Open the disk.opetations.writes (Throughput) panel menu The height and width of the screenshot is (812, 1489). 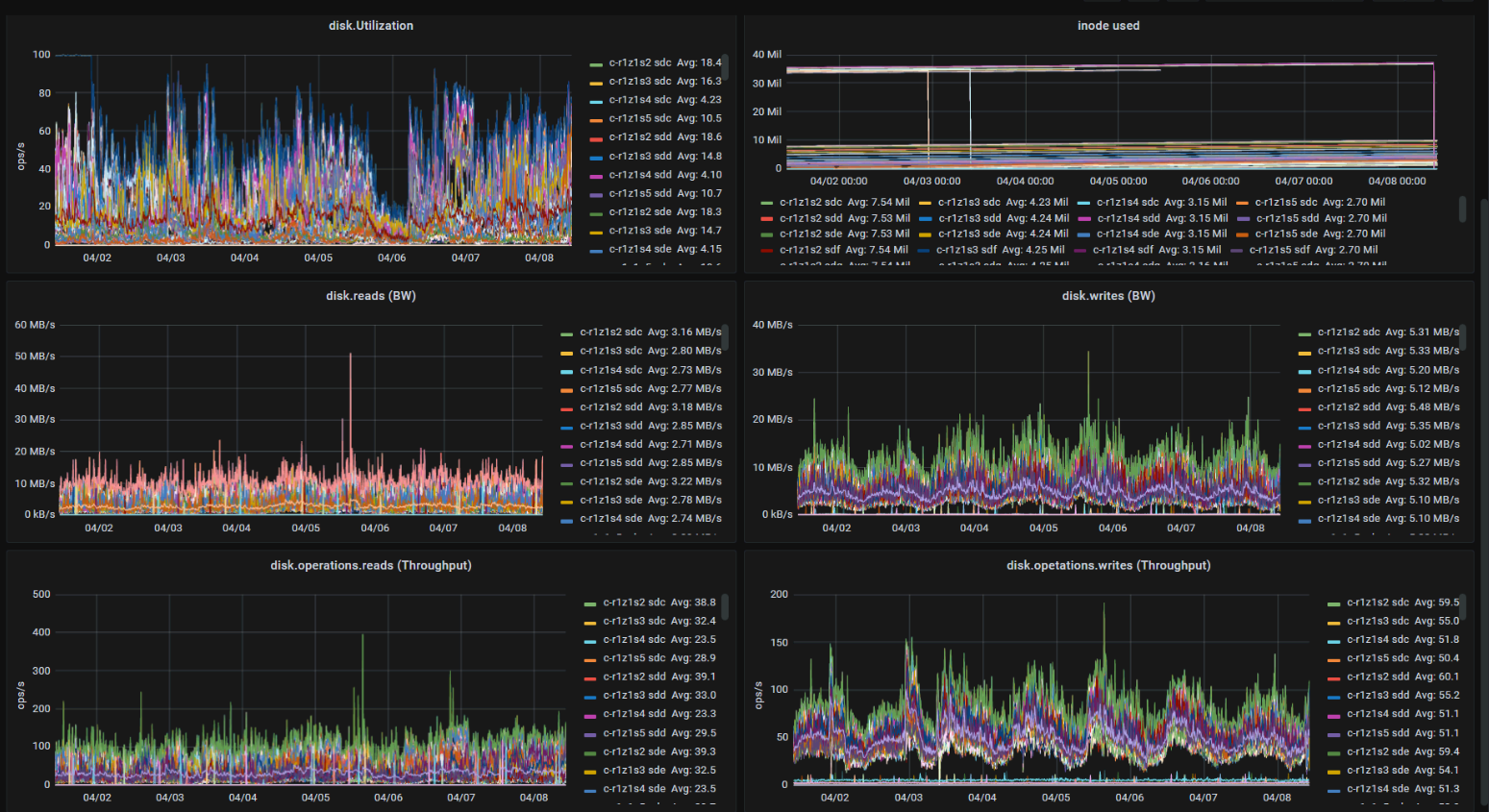click(x=1108, y=565)
